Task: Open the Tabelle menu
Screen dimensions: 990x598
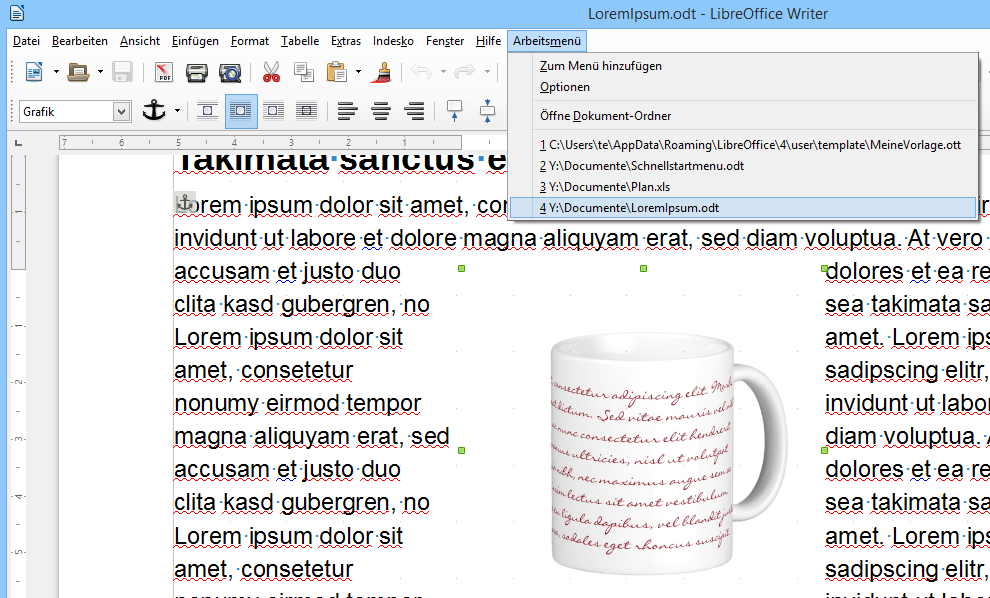Action: [x=300, y=41]
